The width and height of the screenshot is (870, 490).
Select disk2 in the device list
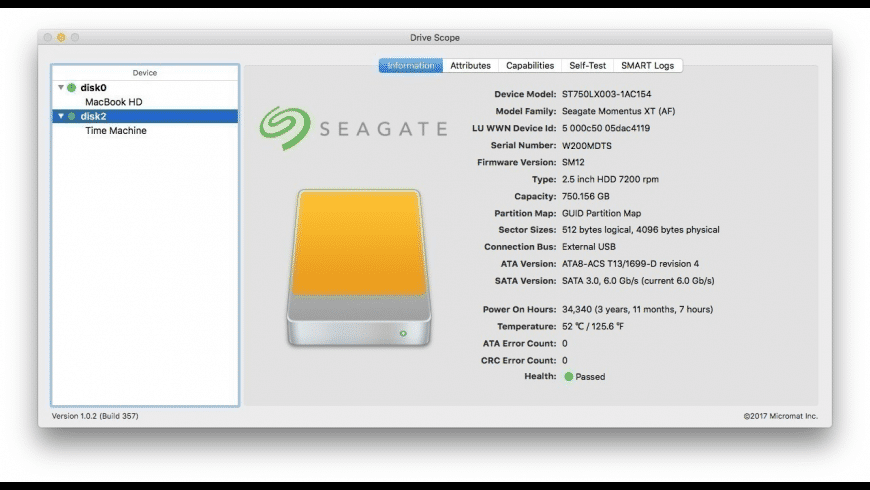[145, 116]
